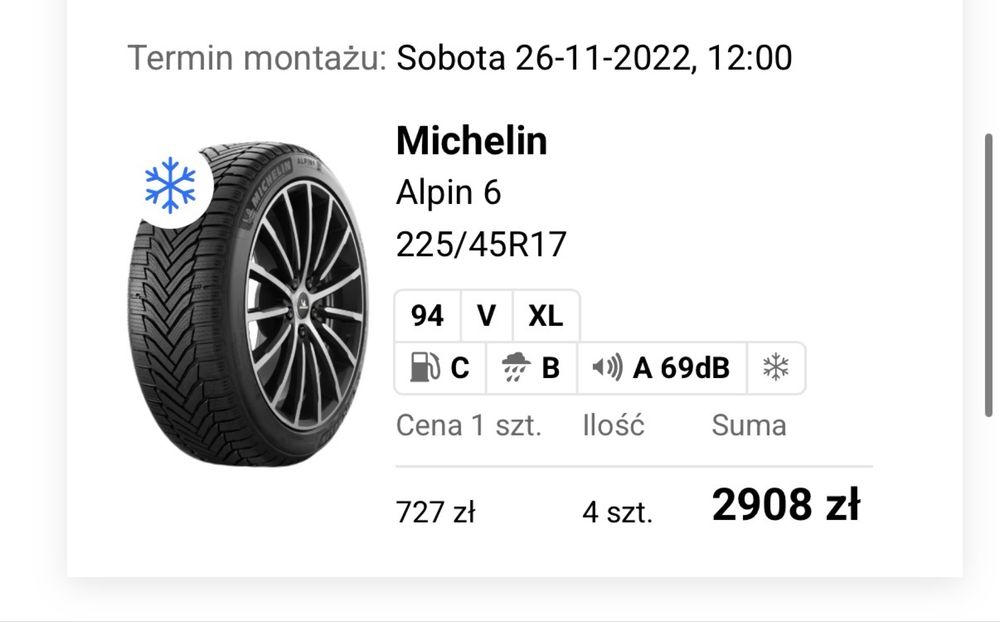Viewport: 1000px width, 622px height.
Task: Click the unit price 727 zł
Action: [x=435, y=513]
